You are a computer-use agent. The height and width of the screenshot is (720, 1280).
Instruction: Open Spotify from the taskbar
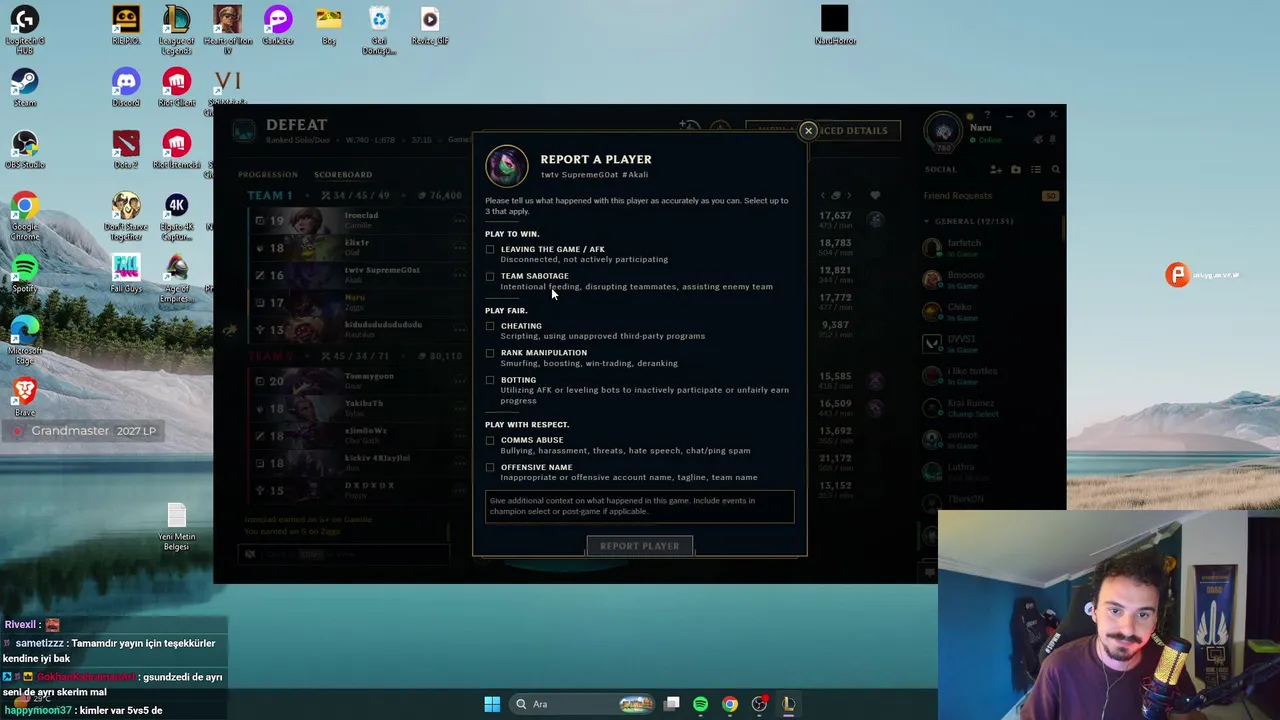coord(700,704)
